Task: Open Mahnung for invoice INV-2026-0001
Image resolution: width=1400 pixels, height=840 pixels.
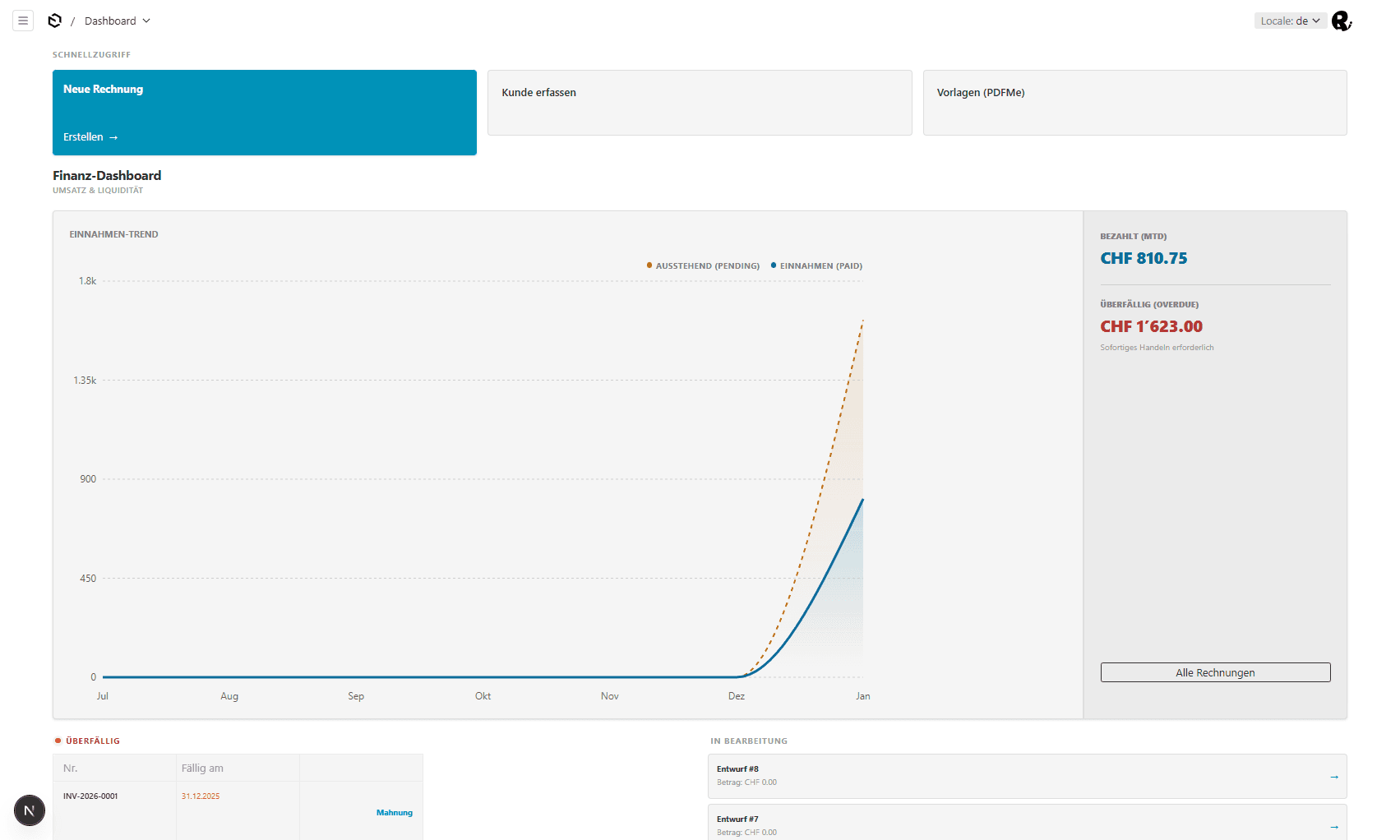Action: (395, 812)
